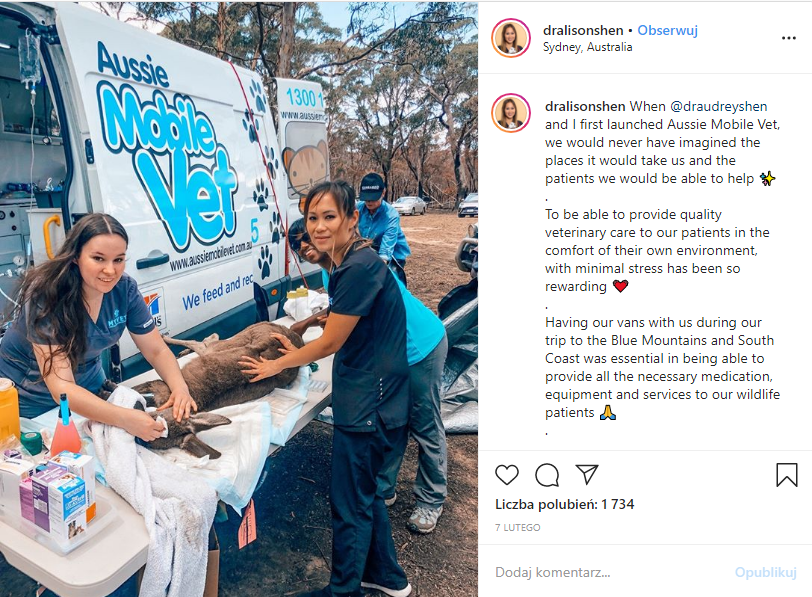Open Sydney, Australia location link
The height and width of the screenshot is (597, 812).
pyautogui.click(x=587, y=47)
